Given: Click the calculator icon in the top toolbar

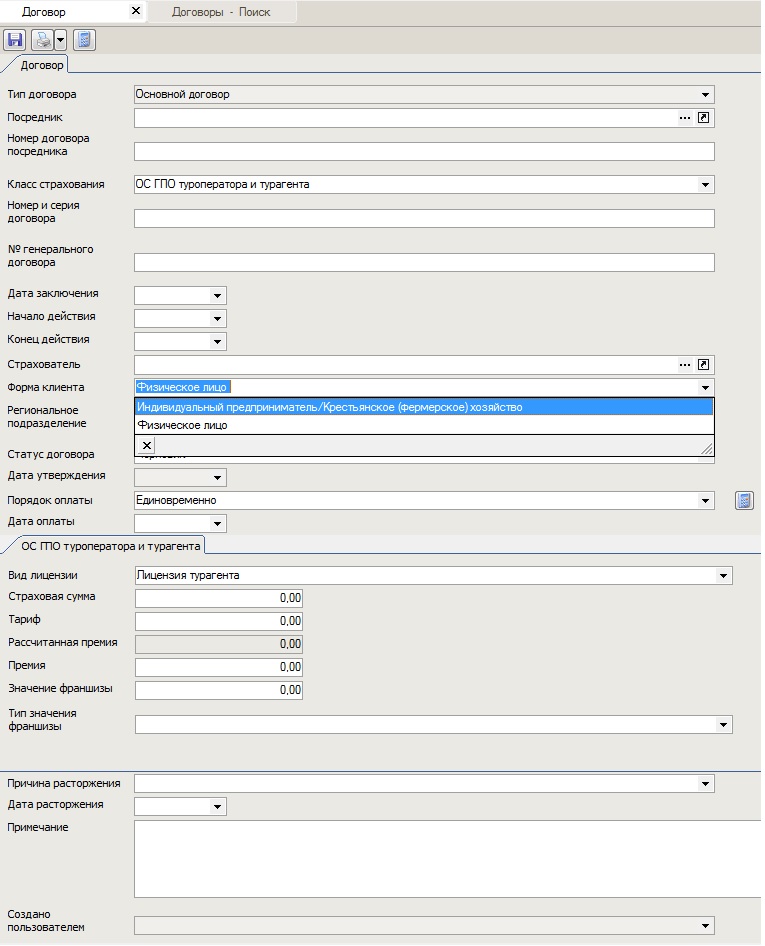Looking at the screenshot, I should click(85, 40).
